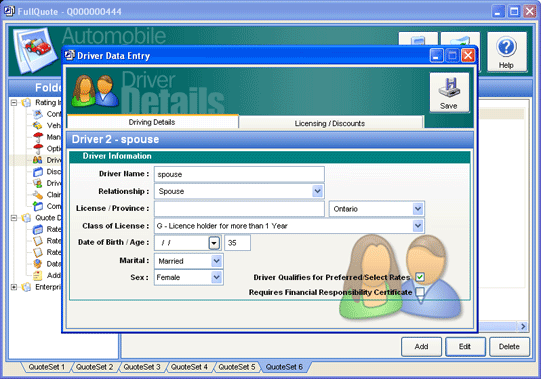Click the Veh tree item icon

coord(38,125)
